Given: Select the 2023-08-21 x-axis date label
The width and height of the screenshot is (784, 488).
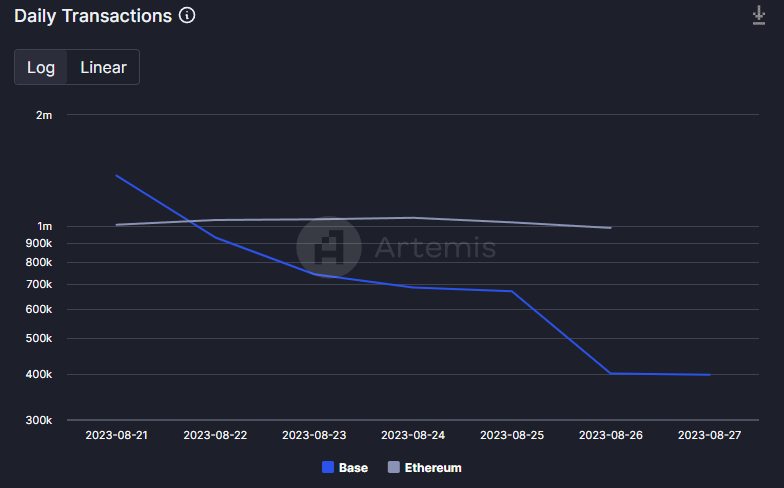Looking at the screenshot, I should 116,435.
